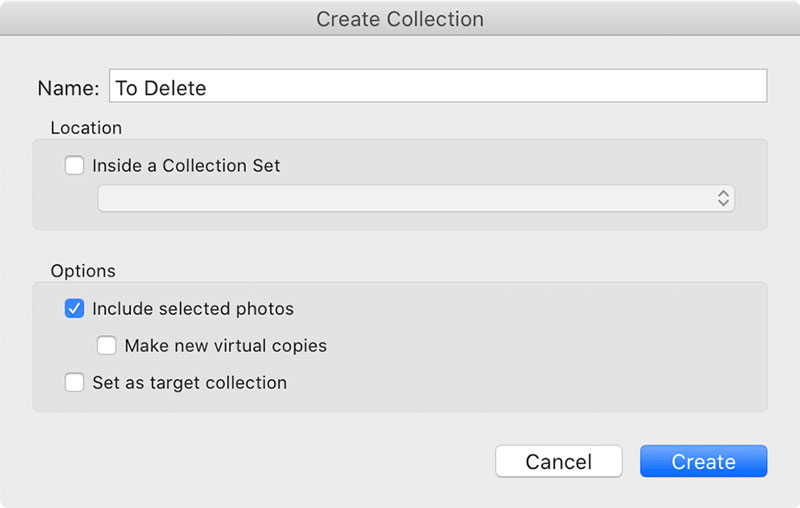The height and width of the screenshot is (508, 800).
Task: Enable the Make new virtual copies checkbox
Action: [107, 346]
